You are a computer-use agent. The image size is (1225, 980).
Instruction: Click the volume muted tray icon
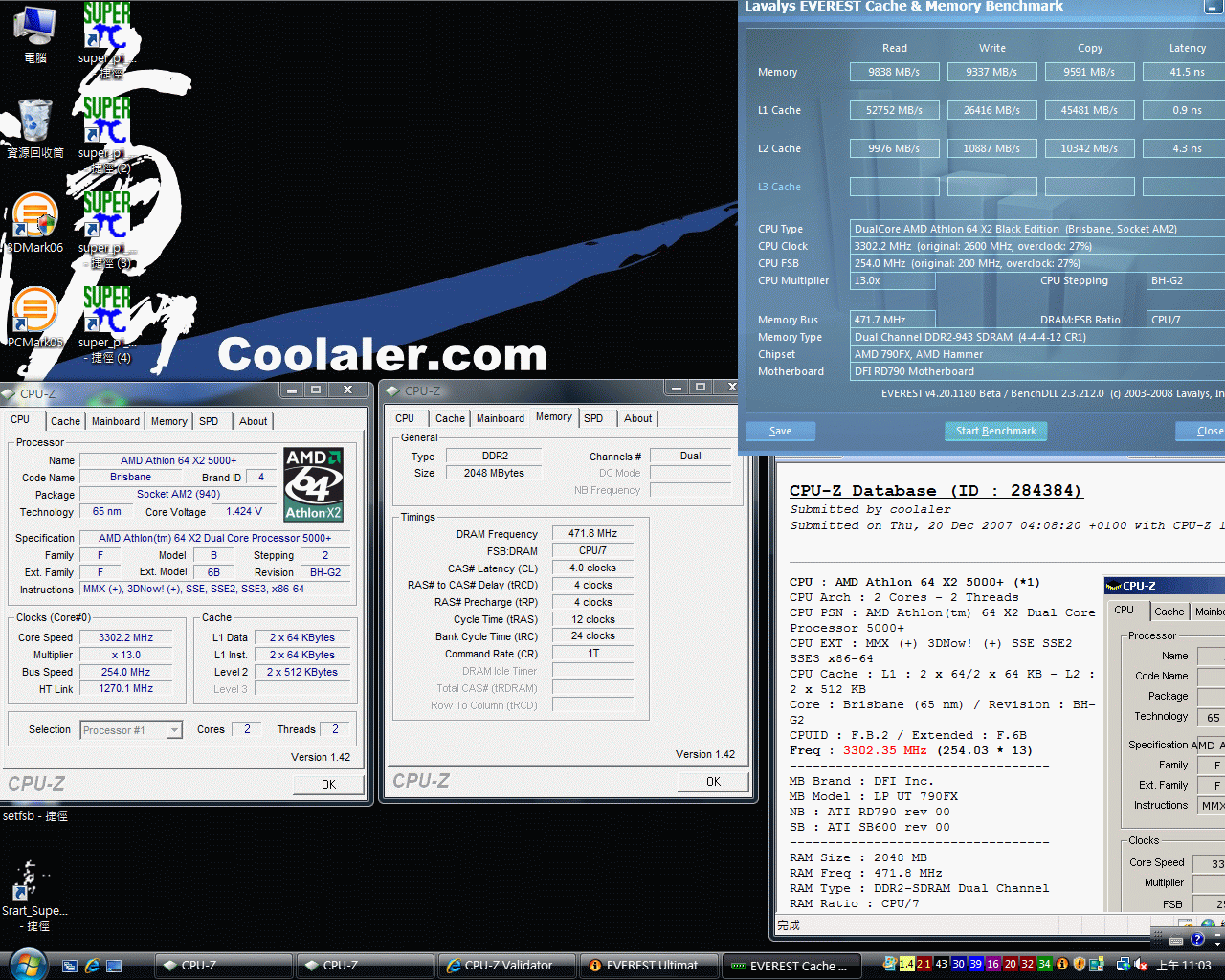(x=1141, y=965)
